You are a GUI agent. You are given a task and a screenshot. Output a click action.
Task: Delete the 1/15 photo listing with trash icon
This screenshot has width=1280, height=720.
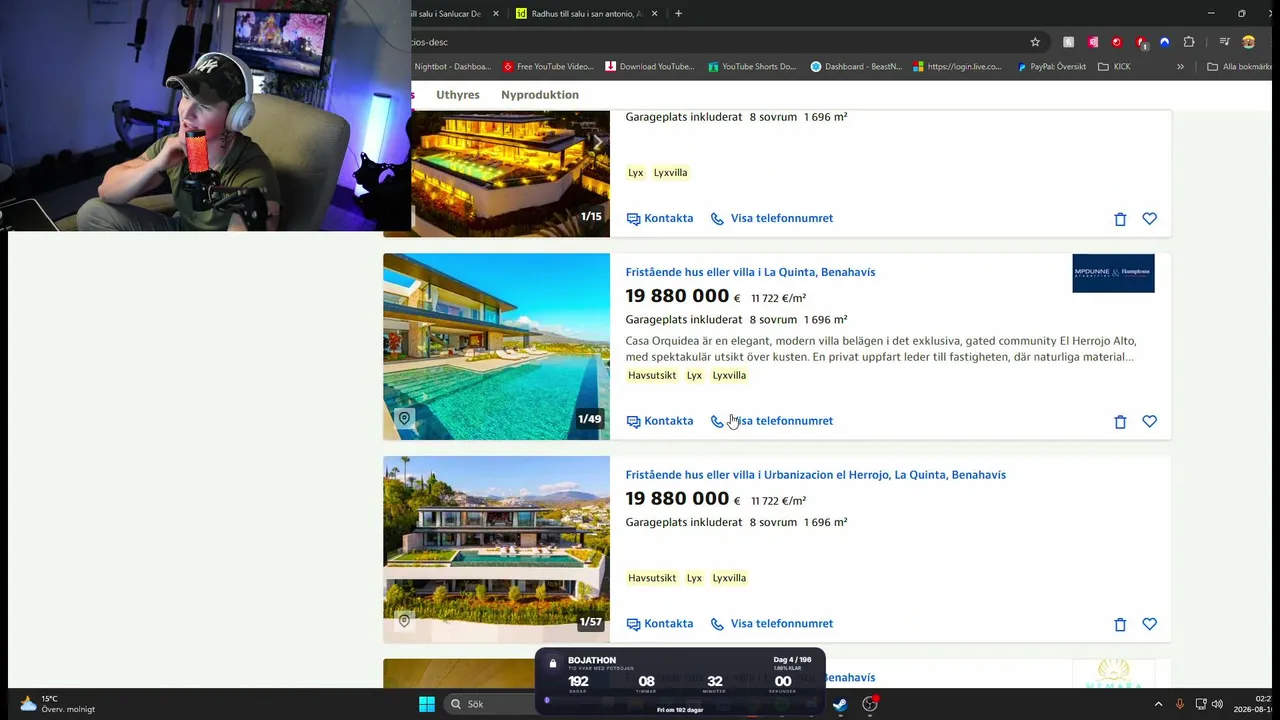point(1120,219)
